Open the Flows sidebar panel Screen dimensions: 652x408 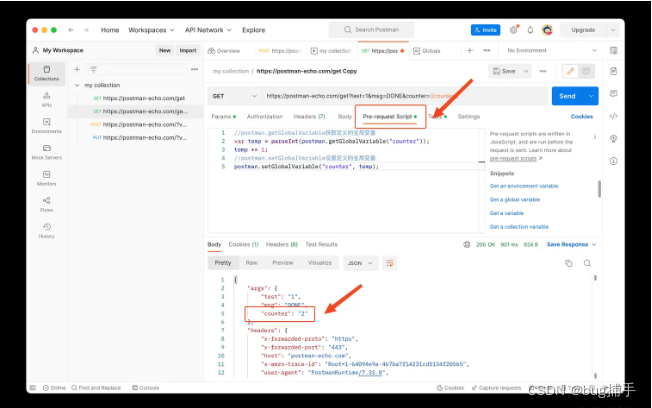pos(47,205)
